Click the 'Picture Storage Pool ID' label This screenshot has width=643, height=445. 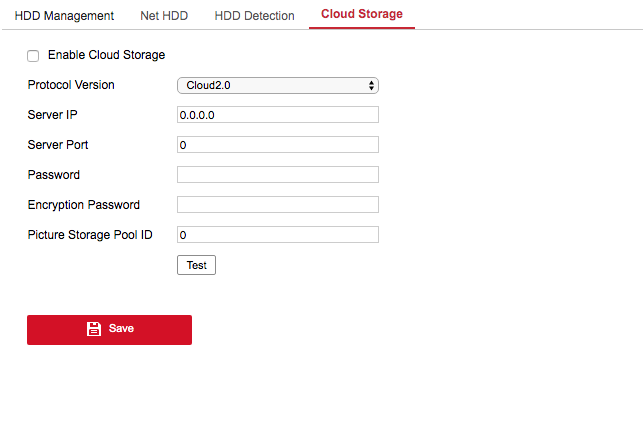tap(91, 235)
